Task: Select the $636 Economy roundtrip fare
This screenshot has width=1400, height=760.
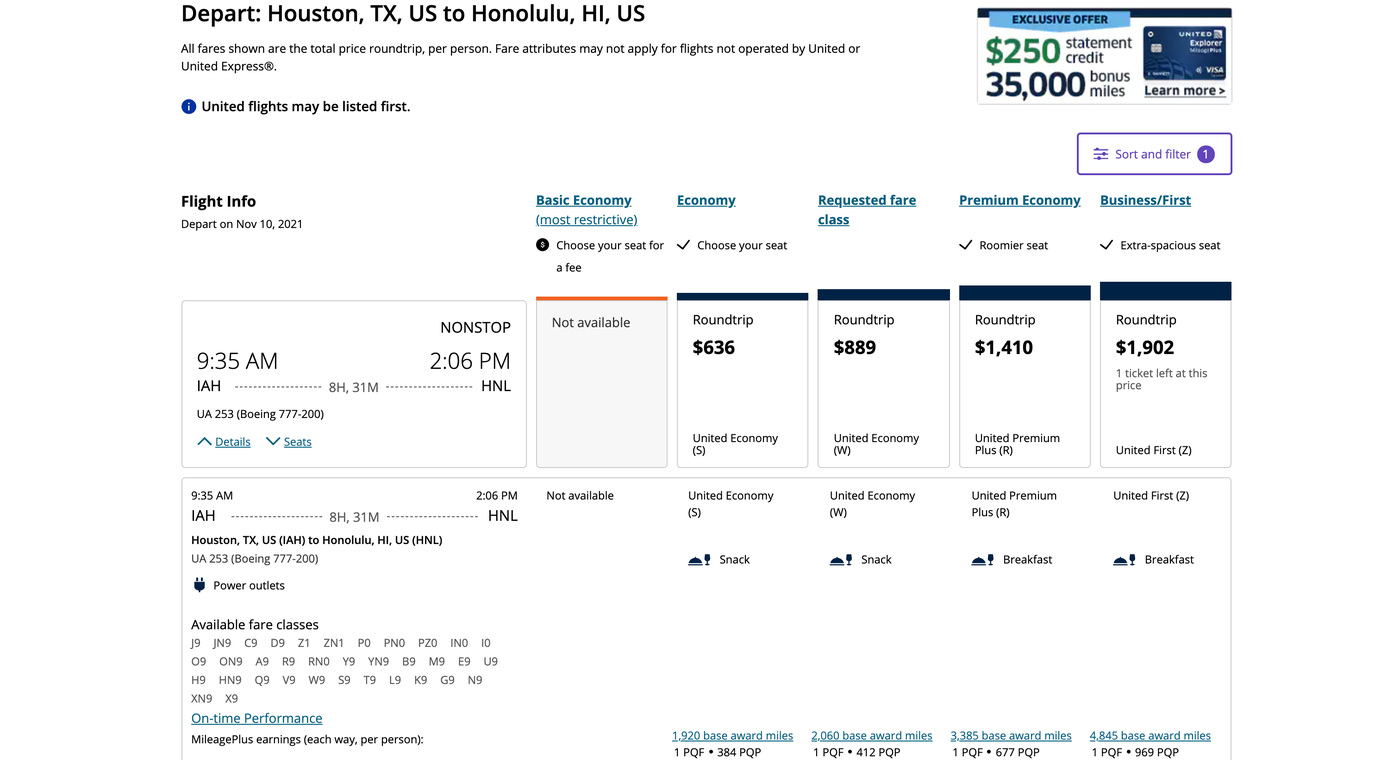Action: point(742,380)
